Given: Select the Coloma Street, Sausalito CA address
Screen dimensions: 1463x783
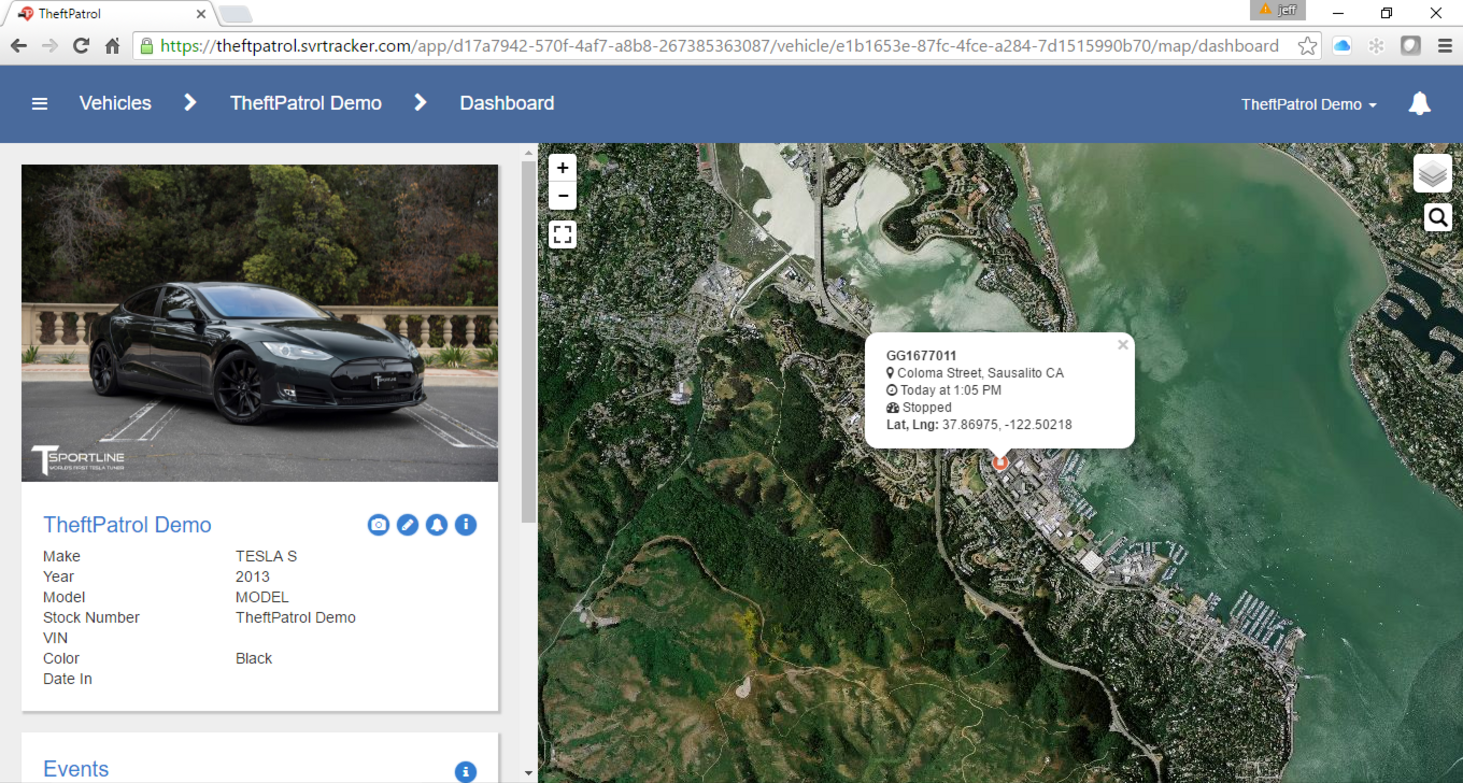Looking at the screenshot, I should click(980, 373).
